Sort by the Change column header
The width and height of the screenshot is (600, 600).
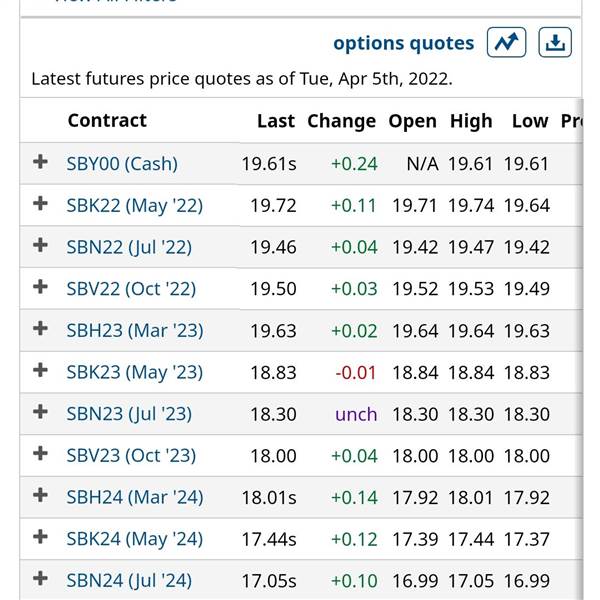coord(342,121)
